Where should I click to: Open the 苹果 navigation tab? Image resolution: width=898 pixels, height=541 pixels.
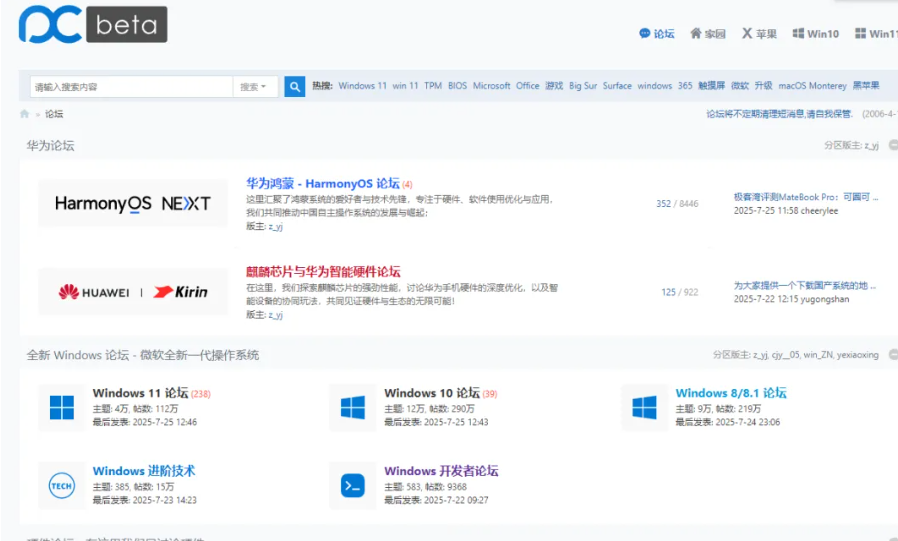[759, 34]
